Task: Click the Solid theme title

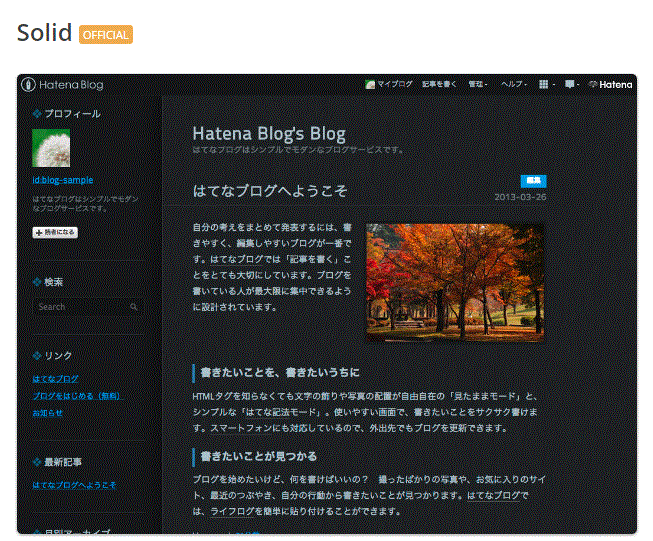Action: pyautogui.click(x=45, y=32)
